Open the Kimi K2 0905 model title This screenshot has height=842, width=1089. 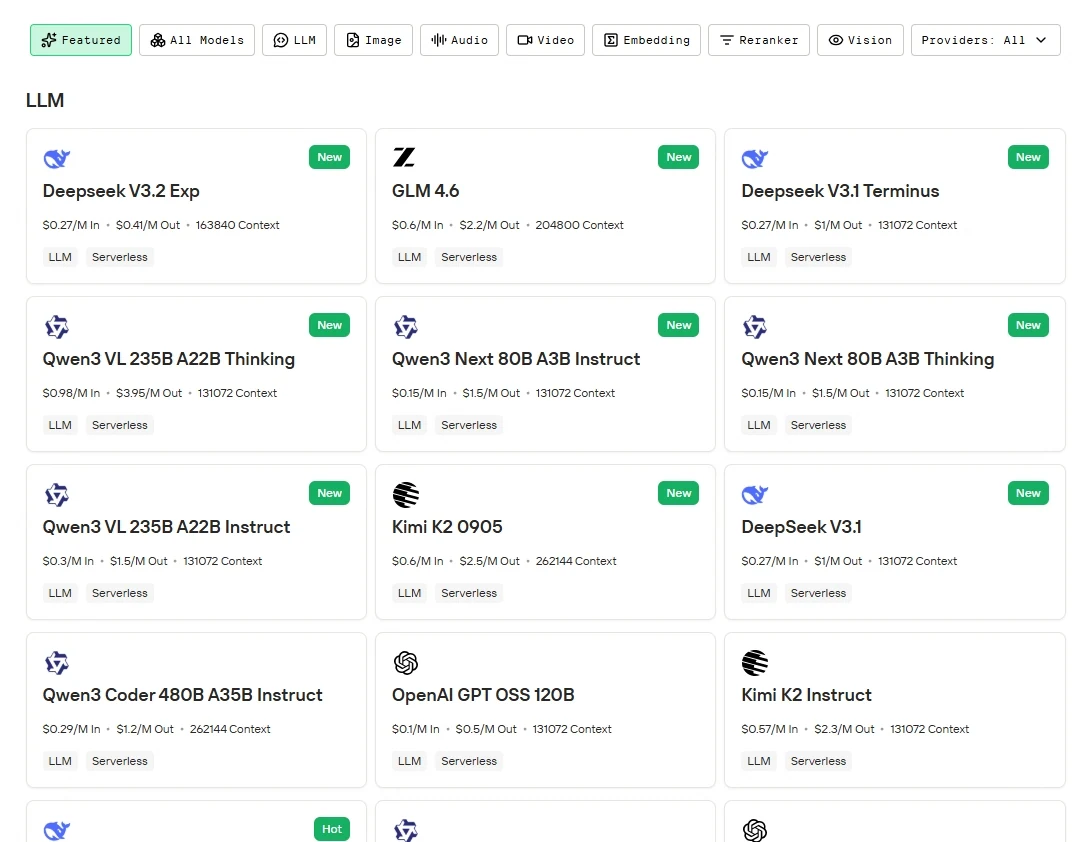447,527
